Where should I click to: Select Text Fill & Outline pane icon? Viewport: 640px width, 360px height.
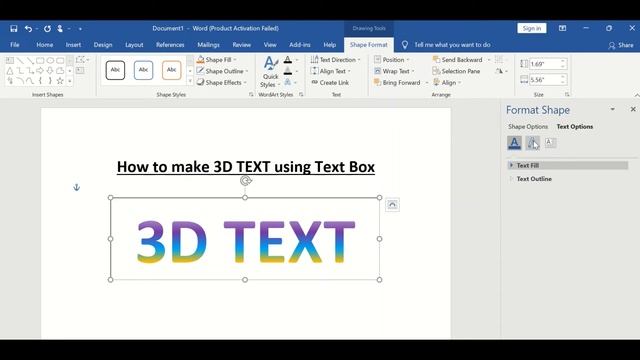click(514, 143)
